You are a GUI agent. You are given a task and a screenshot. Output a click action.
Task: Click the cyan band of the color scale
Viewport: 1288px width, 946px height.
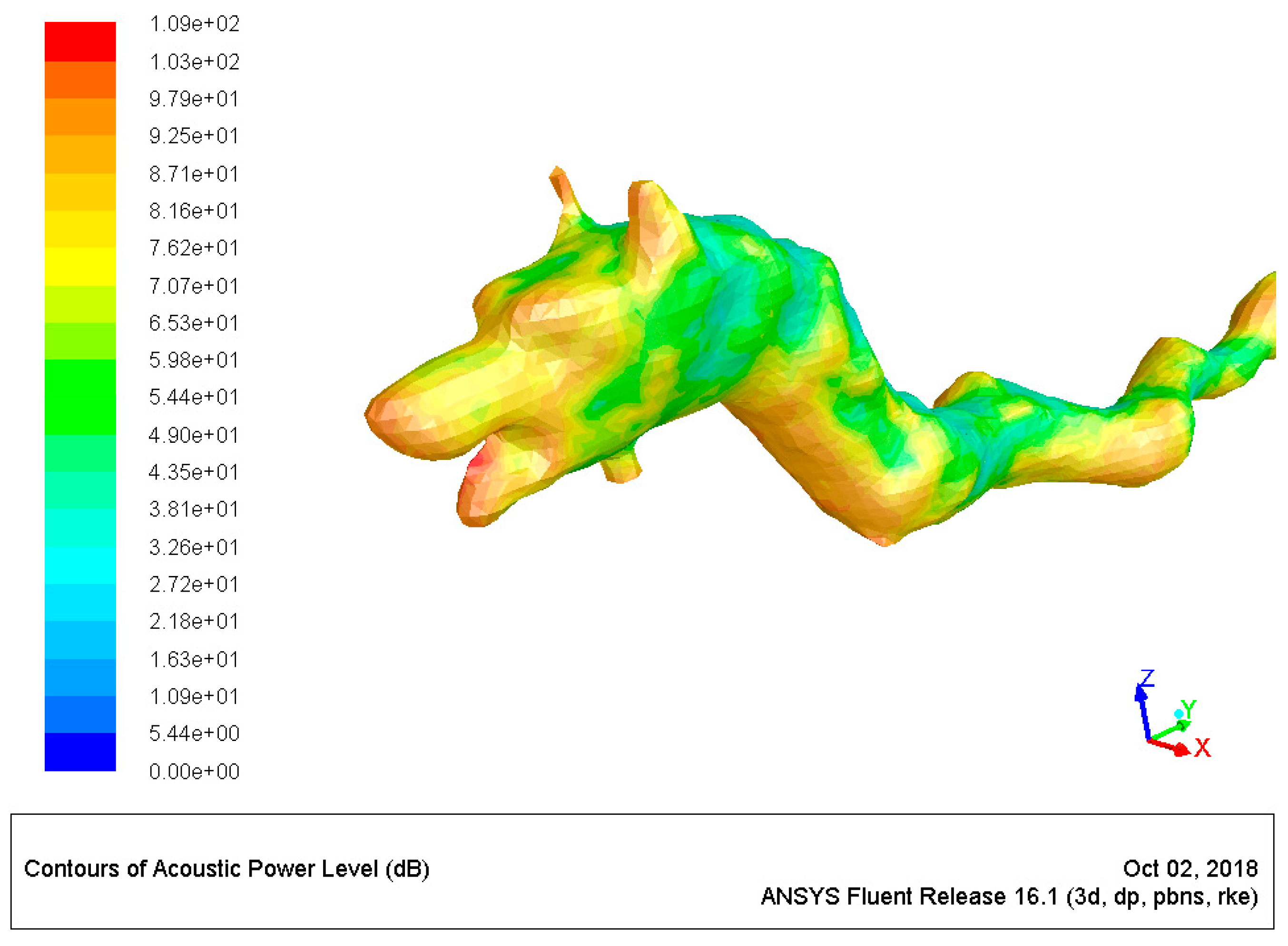[x=80, y=565]
